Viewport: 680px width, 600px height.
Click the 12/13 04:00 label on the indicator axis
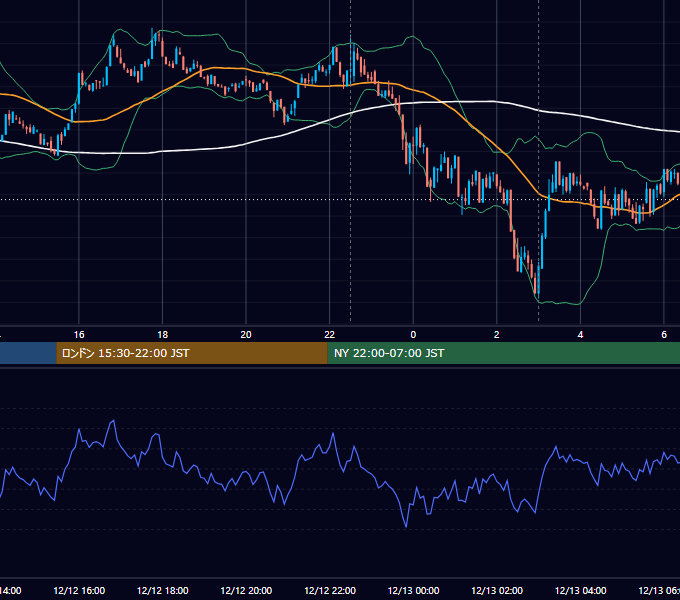(x=580, y=590)
